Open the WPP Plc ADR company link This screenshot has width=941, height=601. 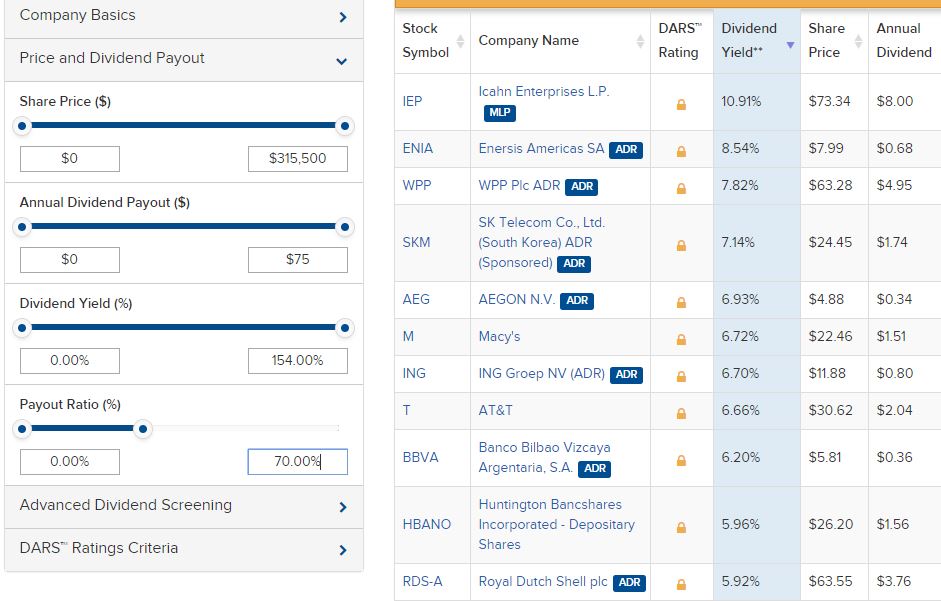[519, 186]
